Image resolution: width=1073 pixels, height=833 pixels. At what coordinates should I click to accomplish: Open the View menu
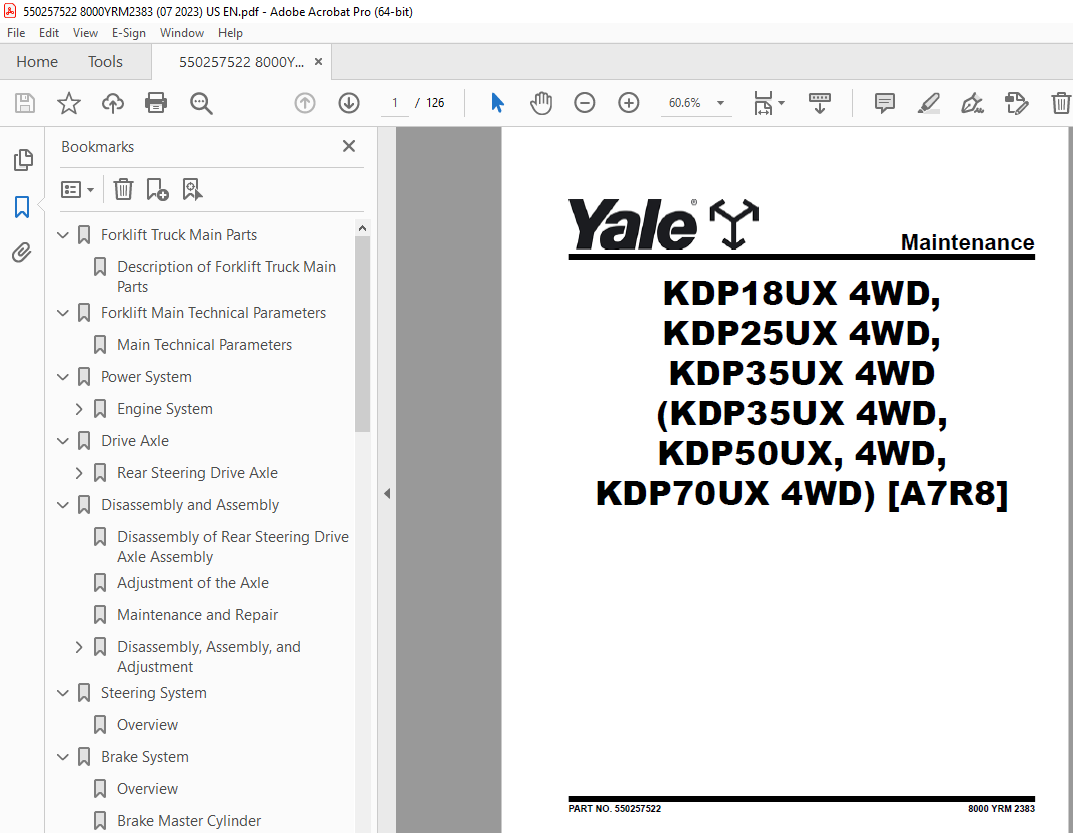[x=86, y=33]
